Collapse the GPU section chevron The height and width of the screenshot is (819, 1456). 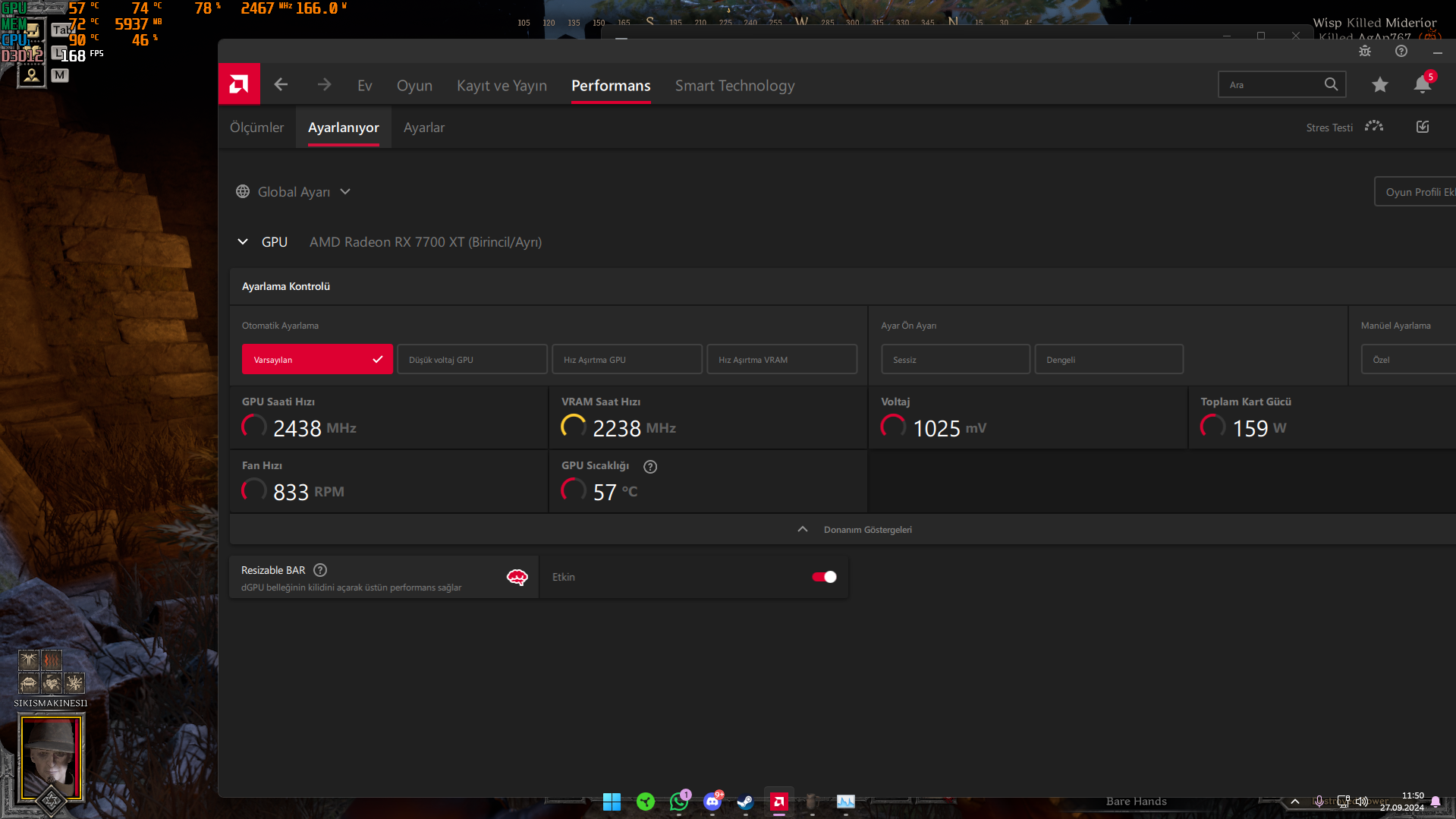point(243,242)
